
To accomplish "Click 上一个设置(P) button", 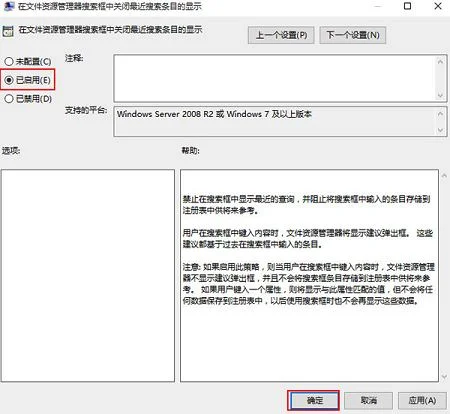I will click(x=281, y=35).
